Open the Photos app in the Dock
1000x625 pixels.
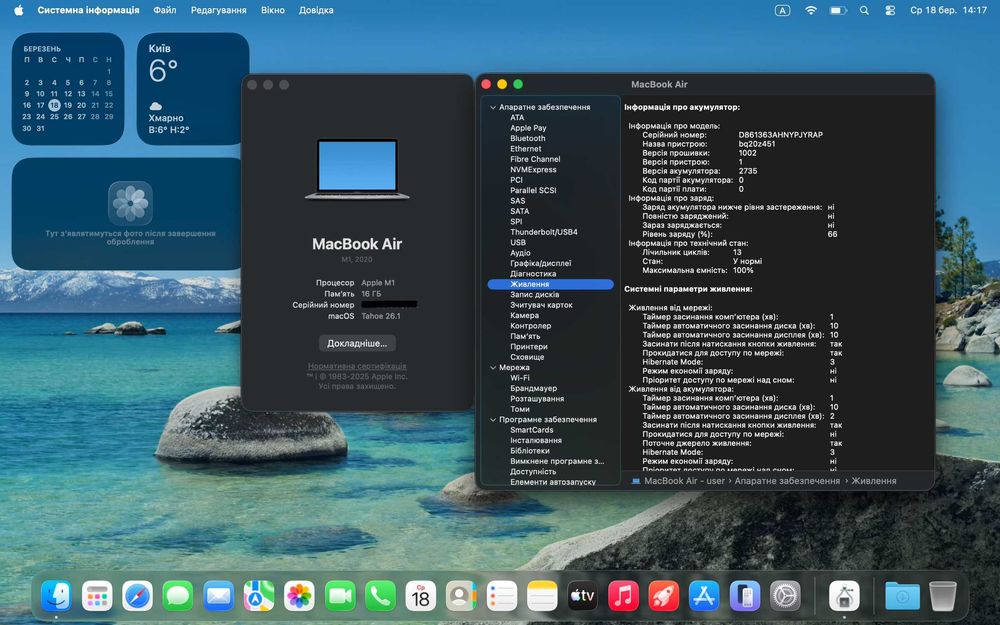[x=299, y=596]
